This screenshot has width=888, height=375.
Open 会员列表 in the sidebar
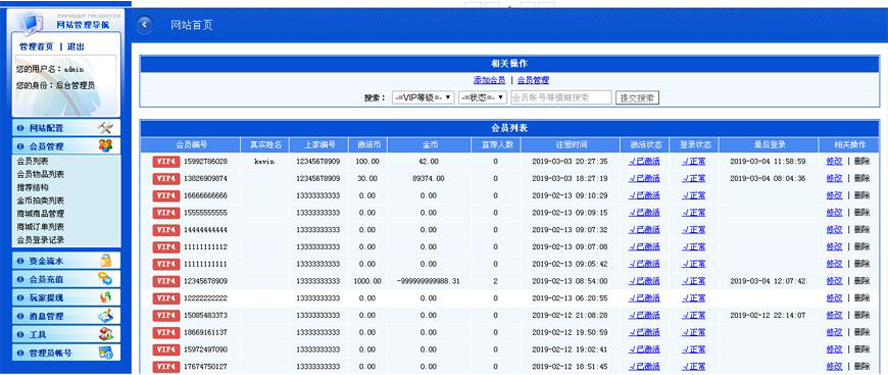click(33, 161)
